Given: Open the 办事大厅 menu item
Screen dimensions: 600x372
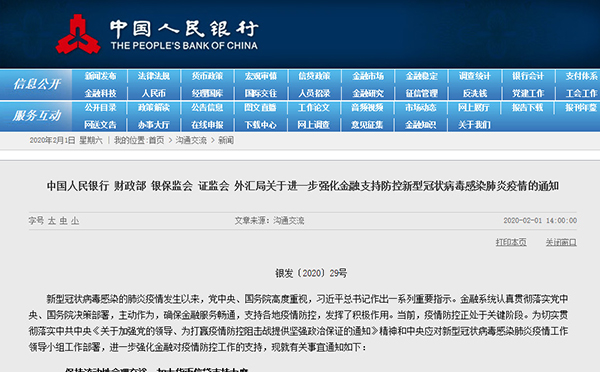Looking at the screenshot, I should coord(153,125).
